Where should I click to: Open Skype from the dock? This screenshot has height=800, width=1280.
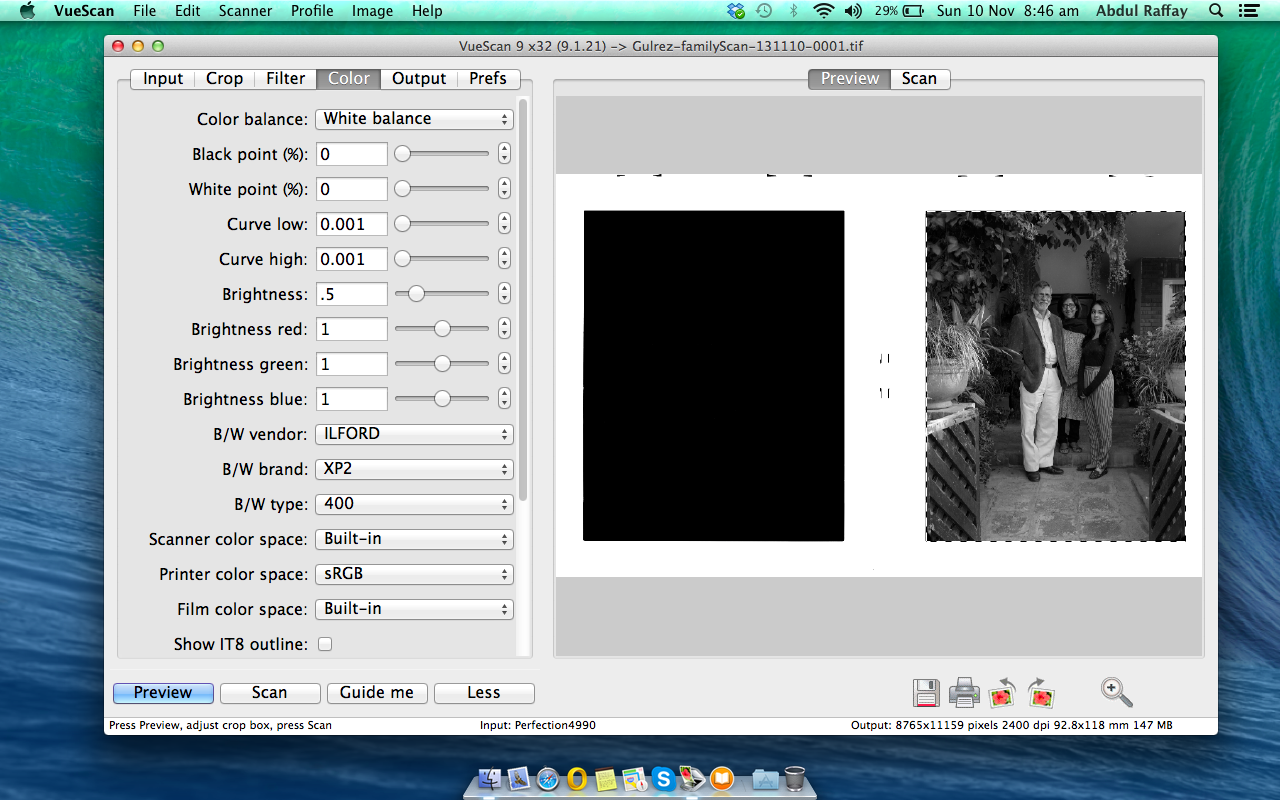click(x=663, y=778)
